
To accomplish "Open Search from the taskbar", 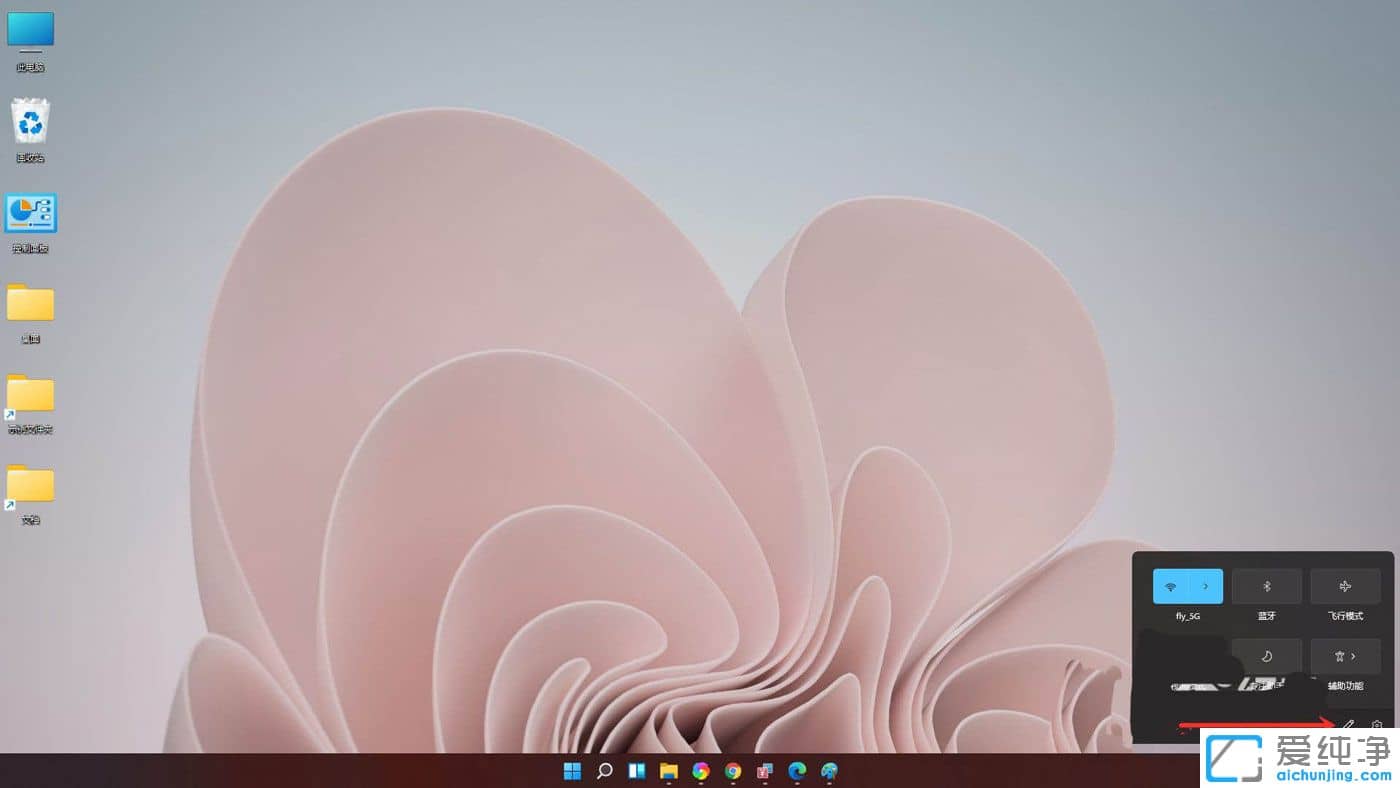I will 604,771.
